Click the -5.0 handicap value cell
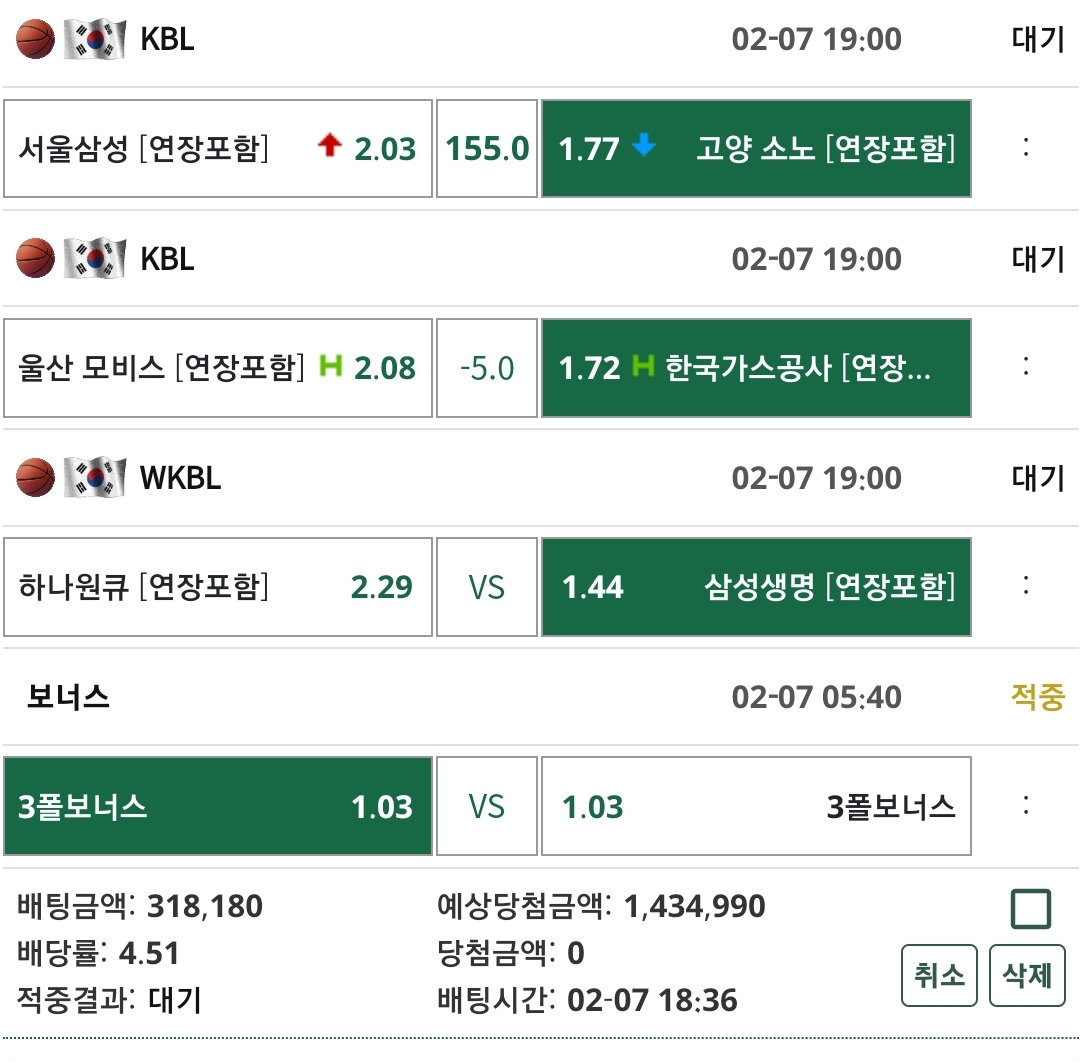The height and width of the screenshot is (1063, 1080). pyautogui.click(x=487, y=368)
